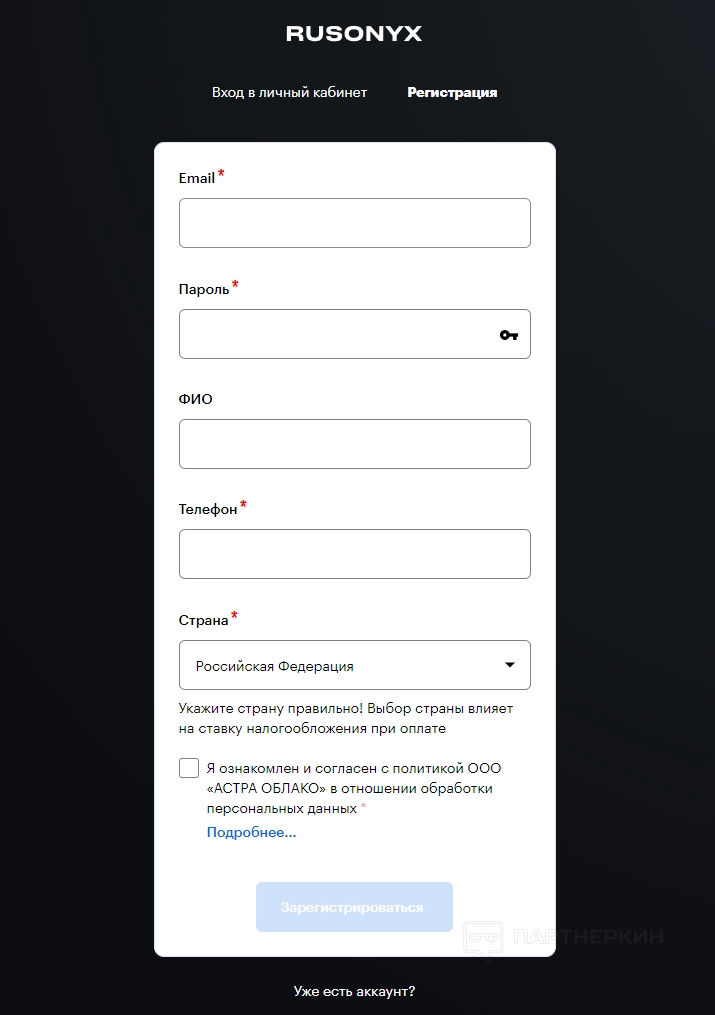Click the Уже есть аккаунт? link
This screenshot has width=715, height=1015.
click(x=354, y=991)
